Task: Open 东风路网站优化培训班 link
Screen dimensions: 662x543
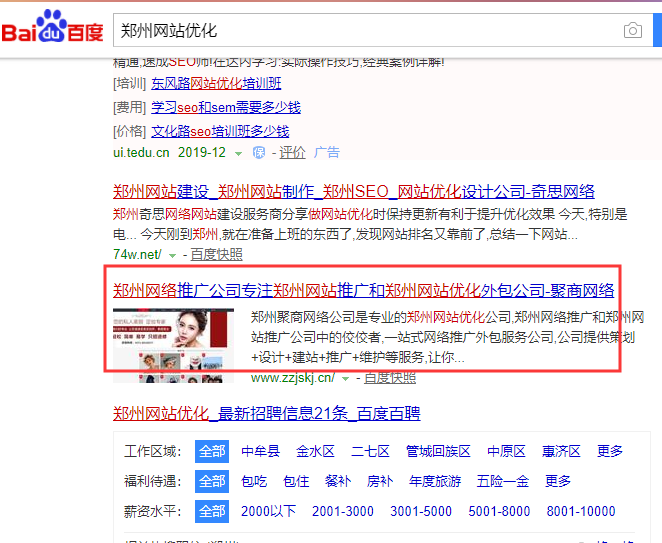Action: 216,83
